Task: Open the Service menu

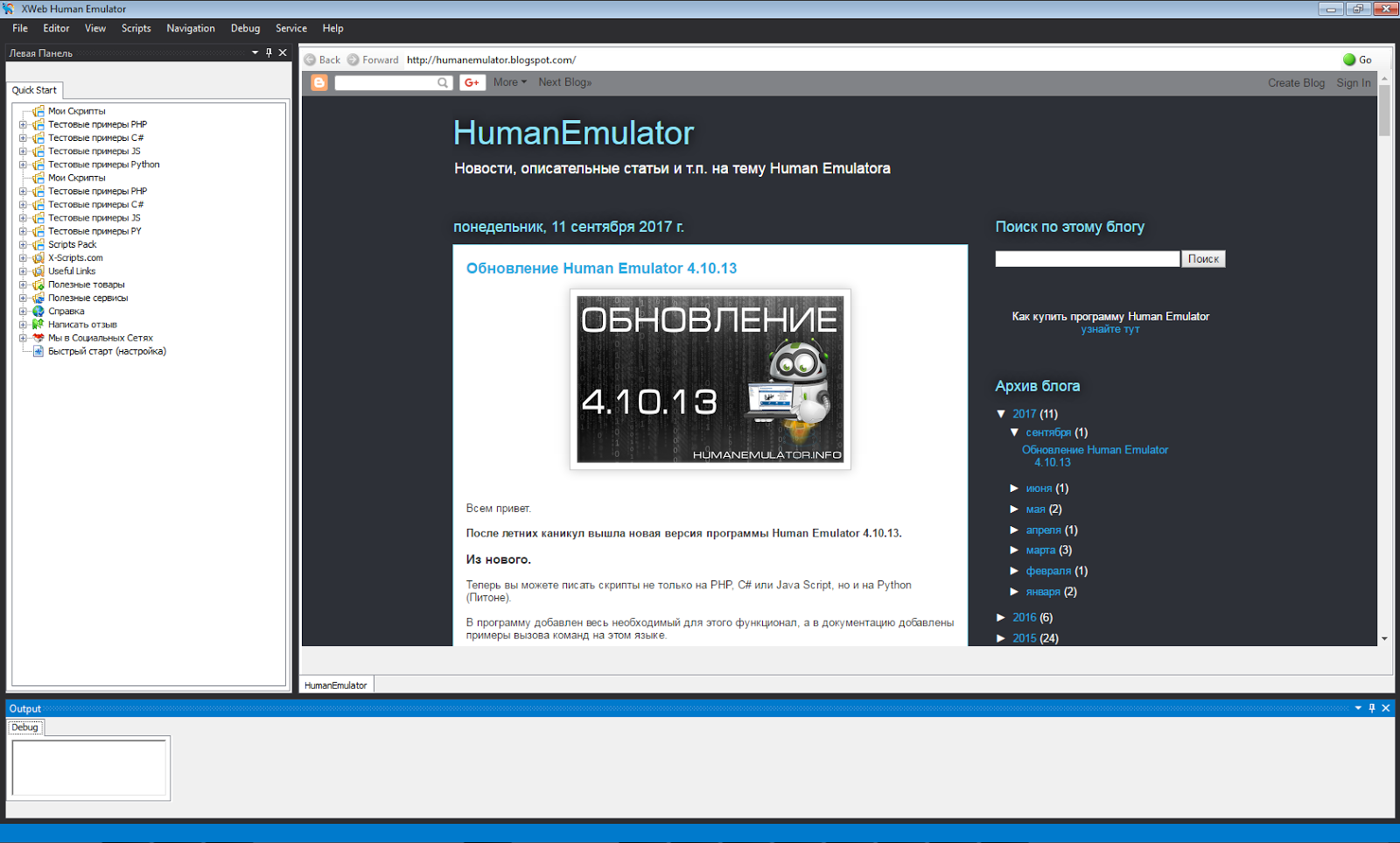Action: 291,28
